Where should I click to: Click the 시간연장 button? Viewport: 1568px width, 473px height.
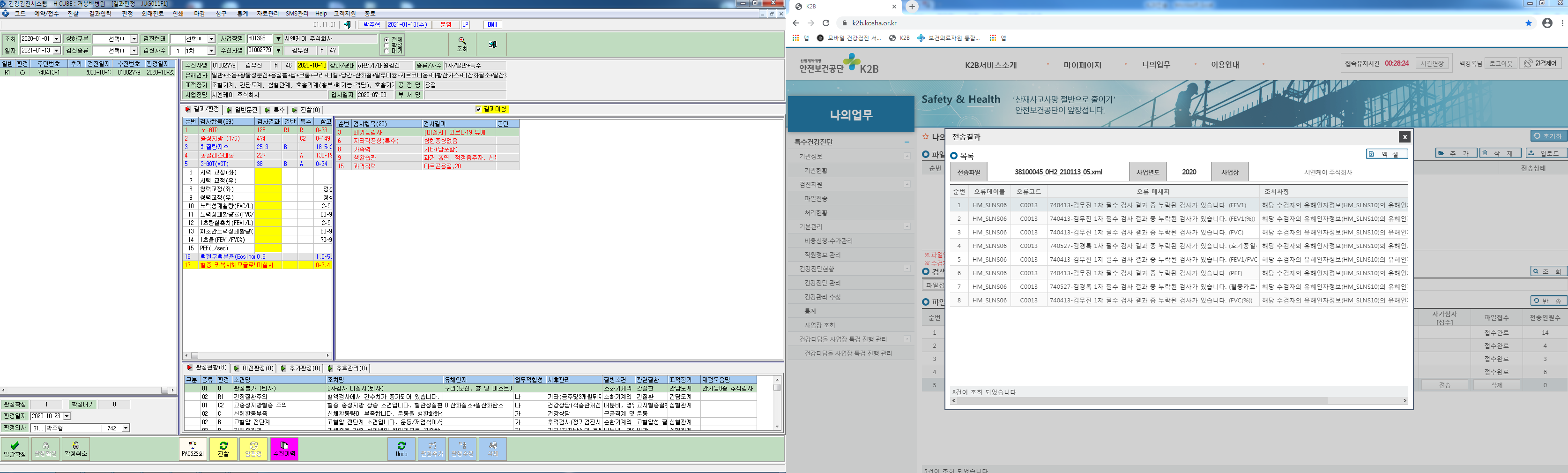coord(1432,63)
